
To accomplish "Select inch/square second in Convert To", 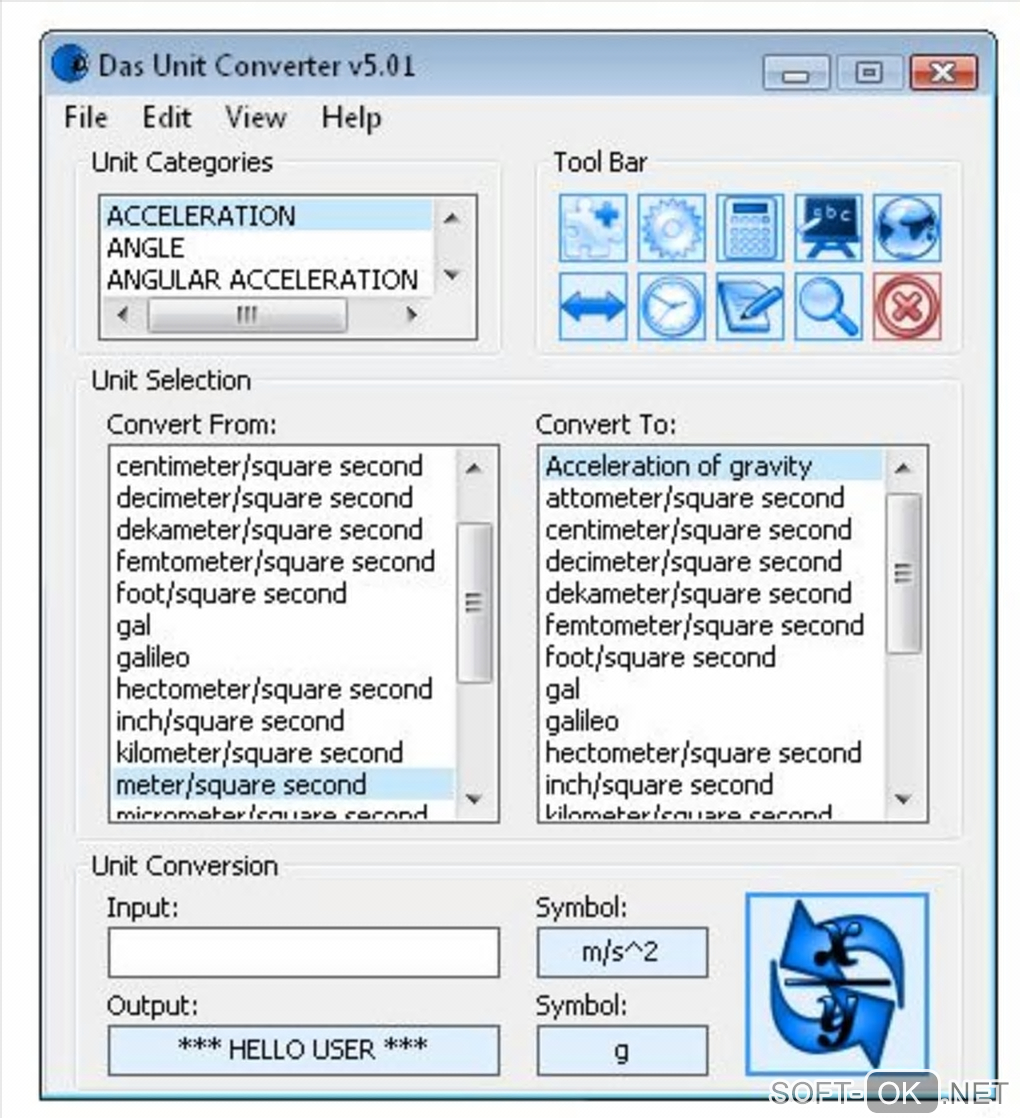I will point(711,785).
